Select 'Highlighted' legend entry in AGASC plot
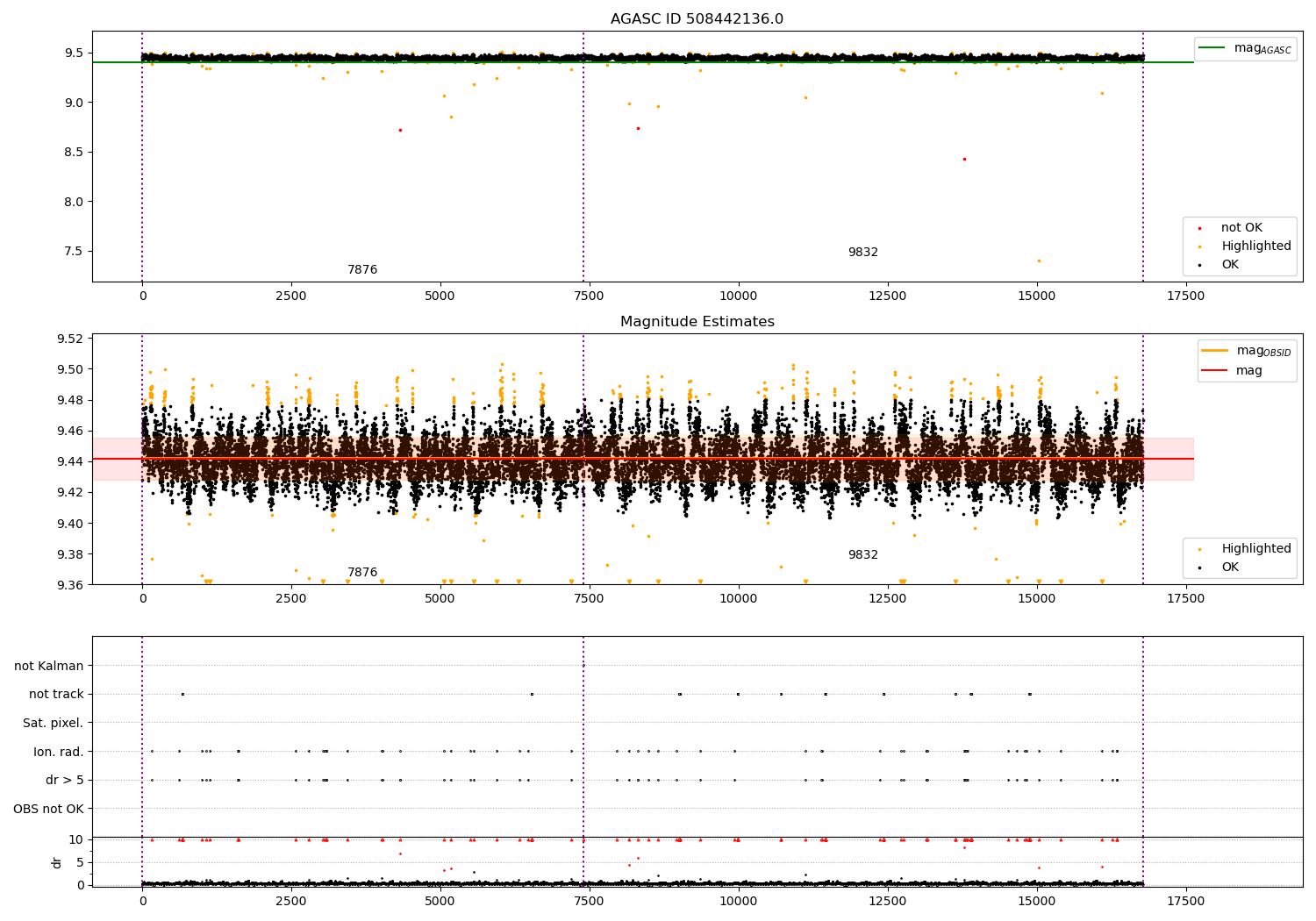This screenshot has height=921, width=1316. [x=1255, y=246]
